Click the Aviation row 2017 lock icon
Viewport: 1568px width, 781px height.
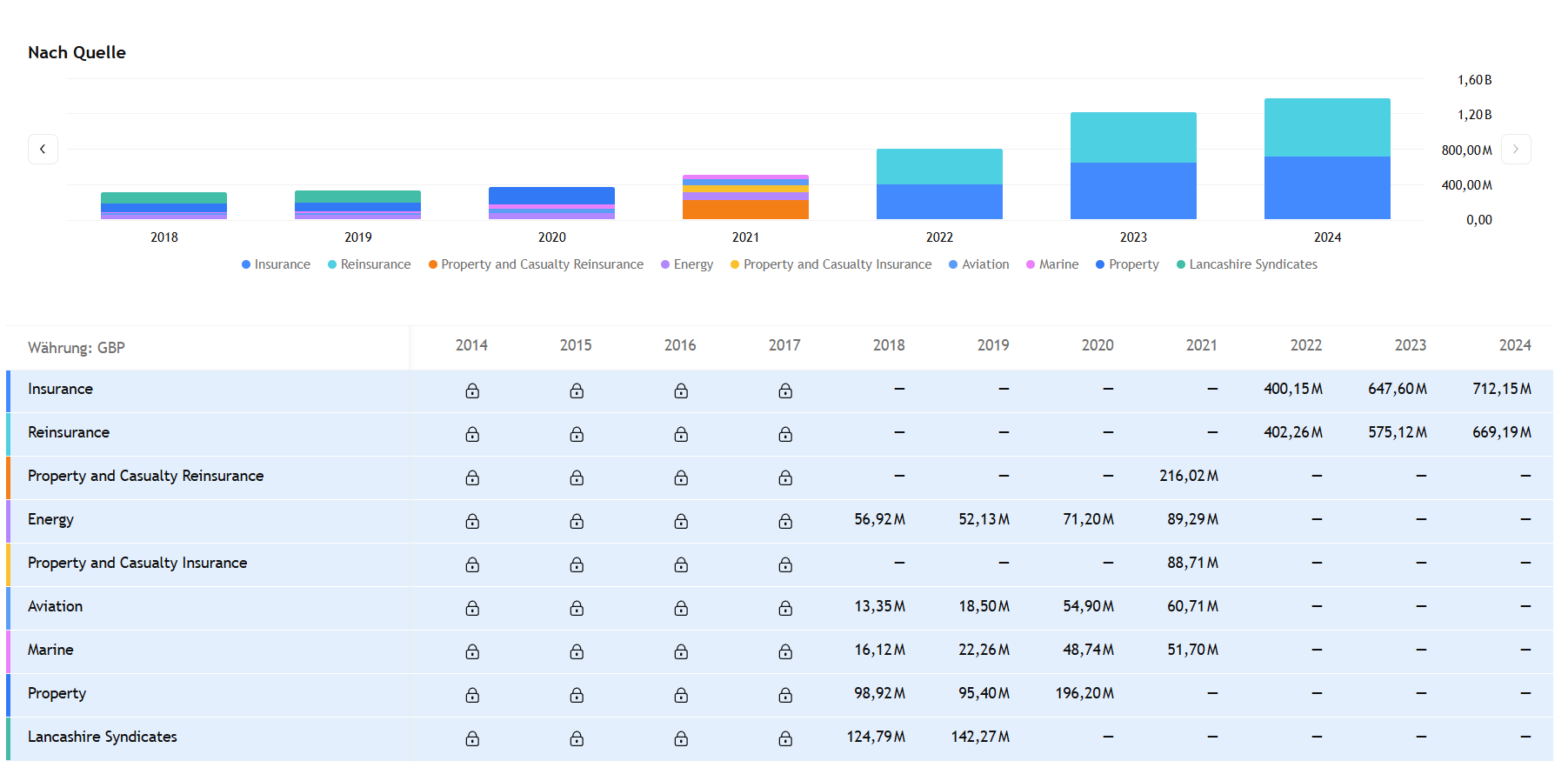click(785, 608)
